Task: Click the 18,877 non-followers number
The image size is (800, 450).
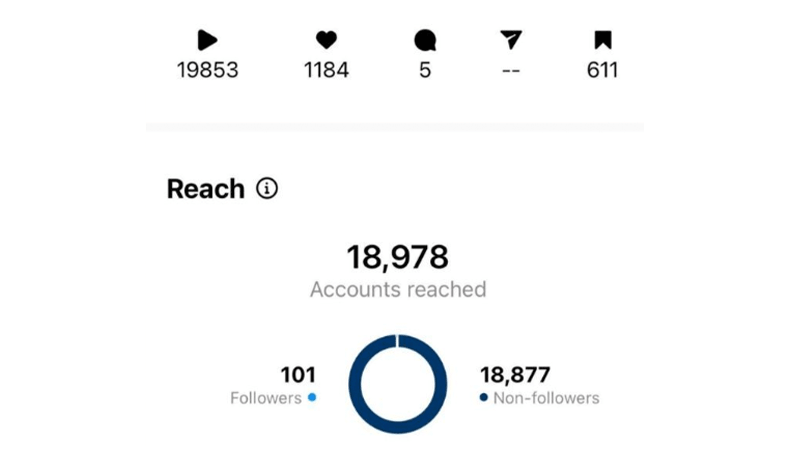Action: pos(517,375)
